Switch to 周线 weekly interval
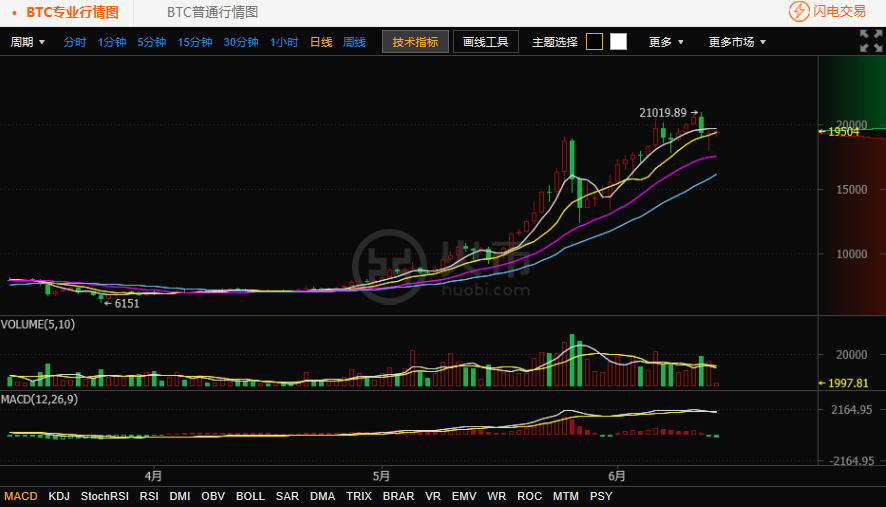 coord(354,42)
